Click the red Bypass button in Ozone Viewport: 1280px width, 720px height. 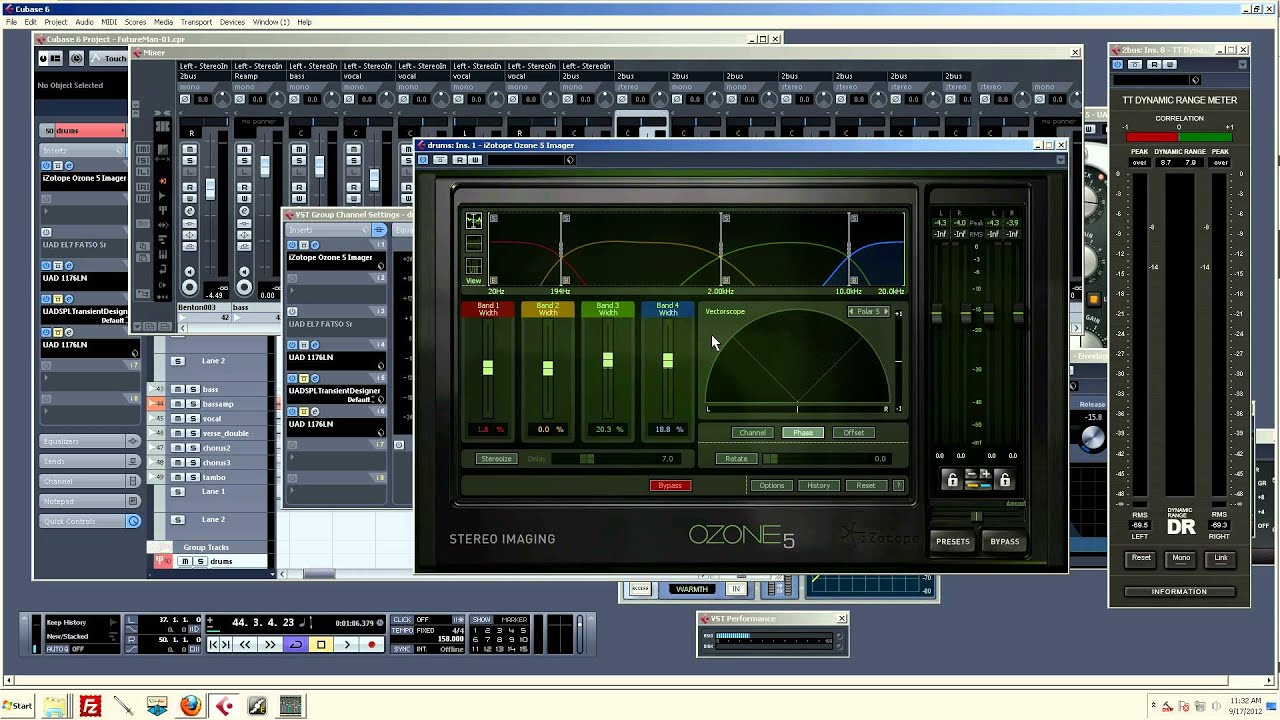670,486
